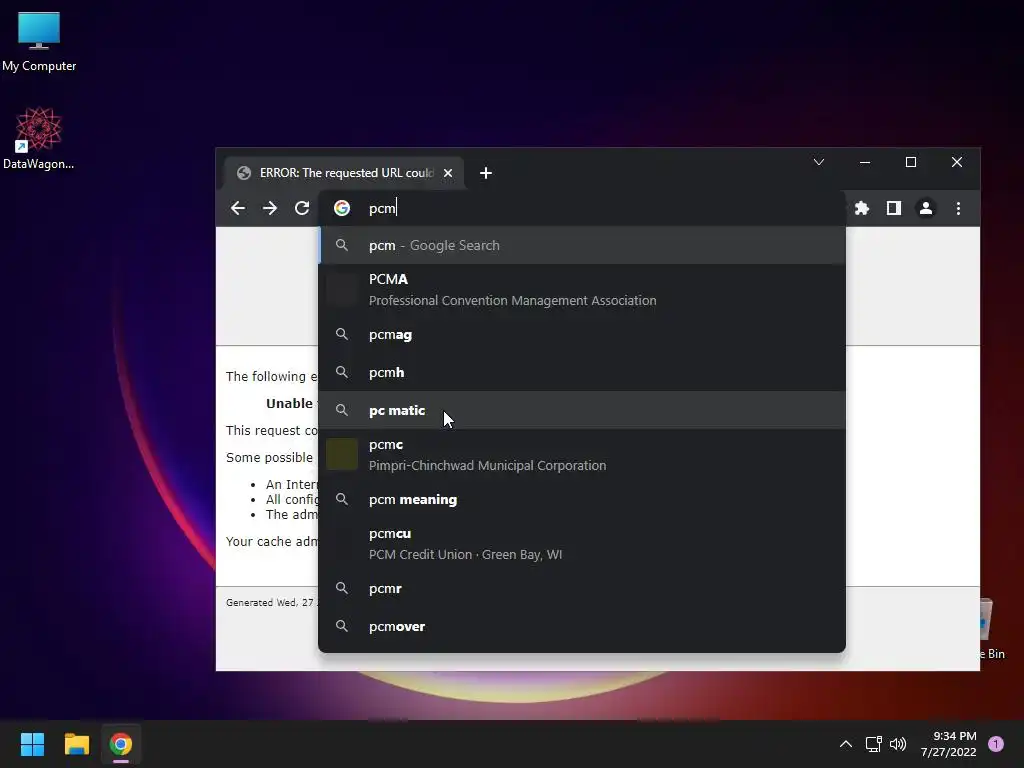Choose the pcmcu PCM Credit Union suggestion
Image resolution: width=1024 pixels, height=768 pixels.
[x=582, y=543]
